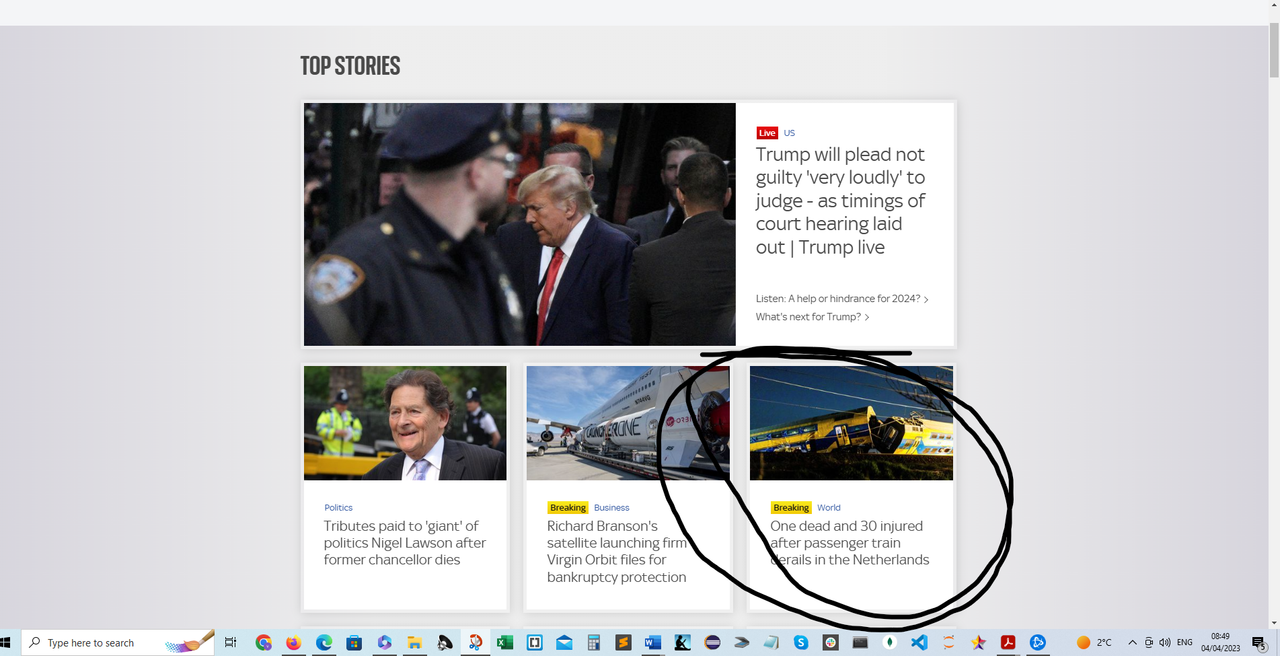Open the clock showing 08:49
1280x656 pixels.
pyautogui.click(x=1220, y=642)
